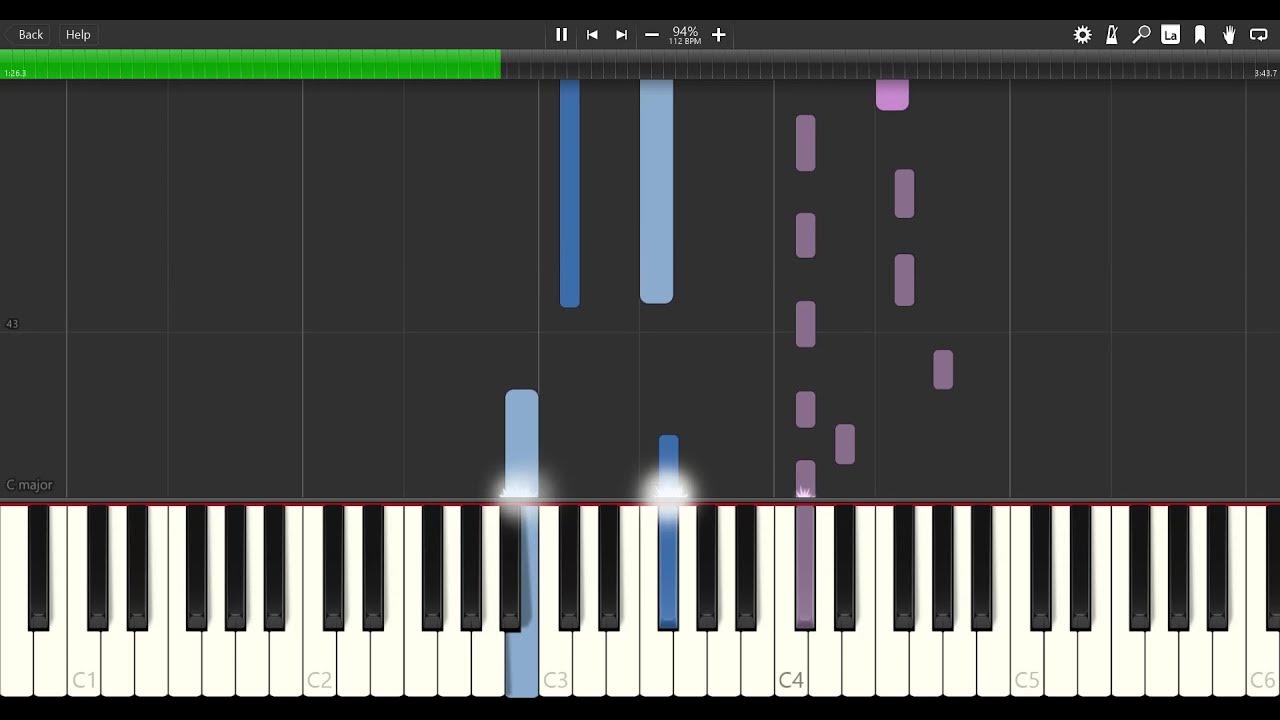The height and width of the screenshot is (720, 1280).
Task: Toggle note labels with La icon
Action: pyautogui.click(x=1170, y=35)
